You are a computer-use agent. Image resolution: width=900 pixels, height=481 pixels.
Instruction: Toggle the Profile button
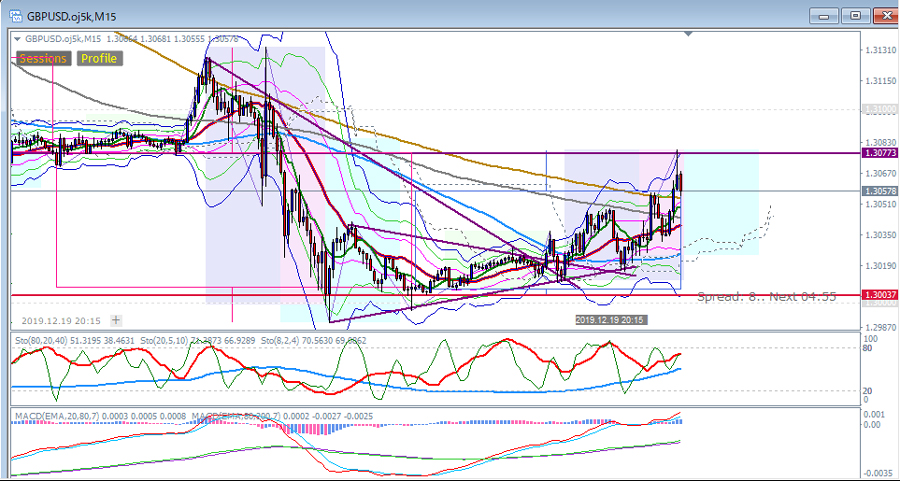click(x=98, y=58)
